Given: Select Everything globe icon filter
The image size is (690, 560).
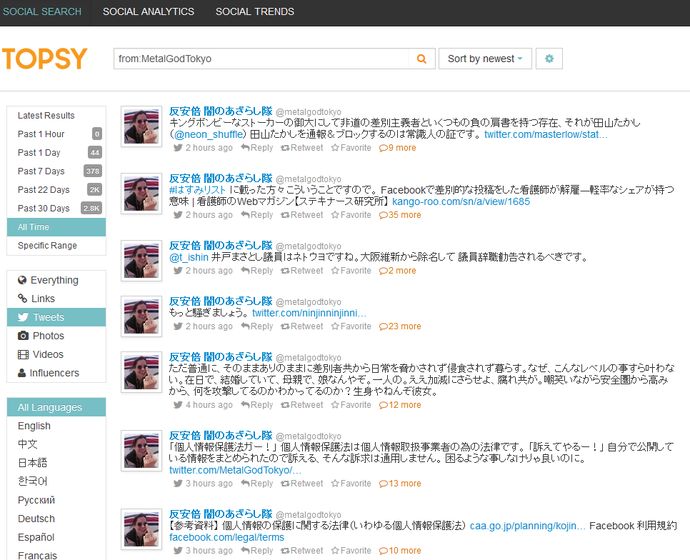Looking at the screenshot, I should tap(56, 280).
